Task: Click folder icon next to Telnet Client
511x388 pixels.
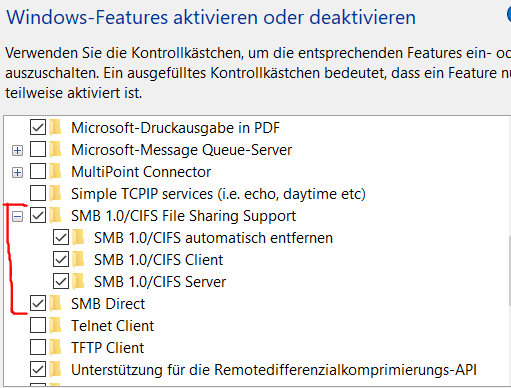Action: click(x=55, y=325)
